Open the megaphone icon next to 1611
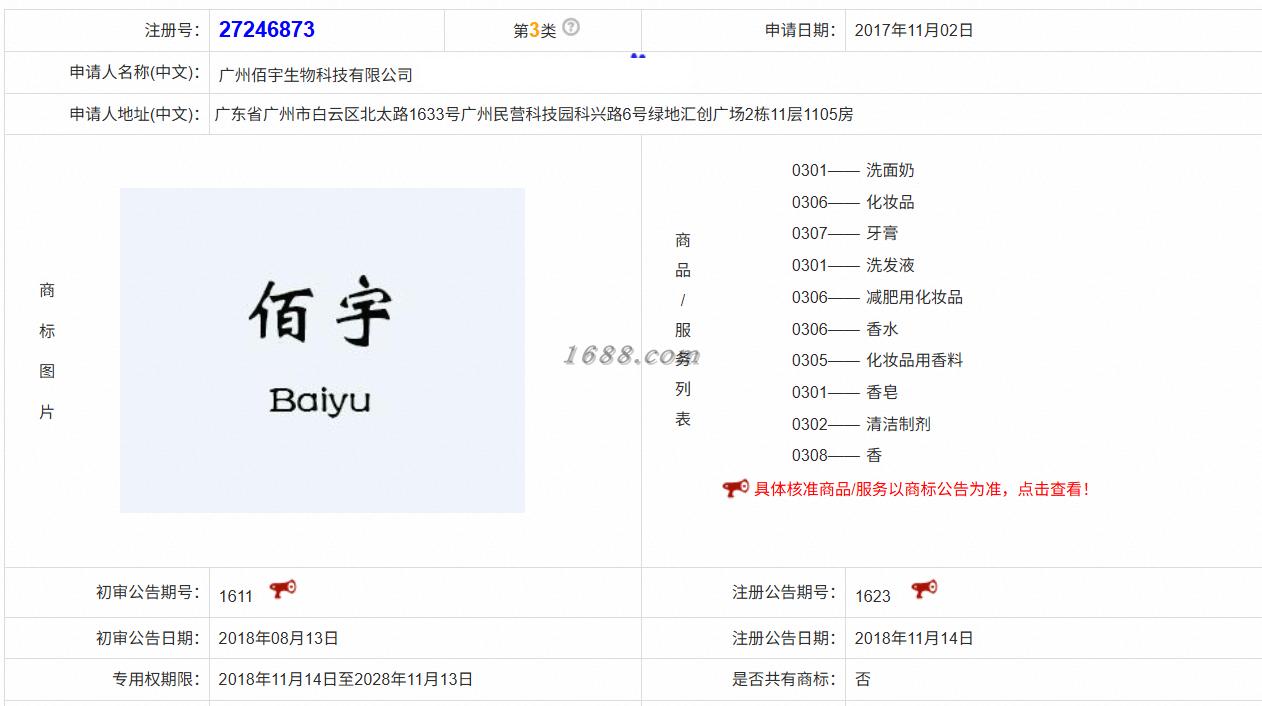Viewport: 1262px width, 706px height. coord(283,590)
